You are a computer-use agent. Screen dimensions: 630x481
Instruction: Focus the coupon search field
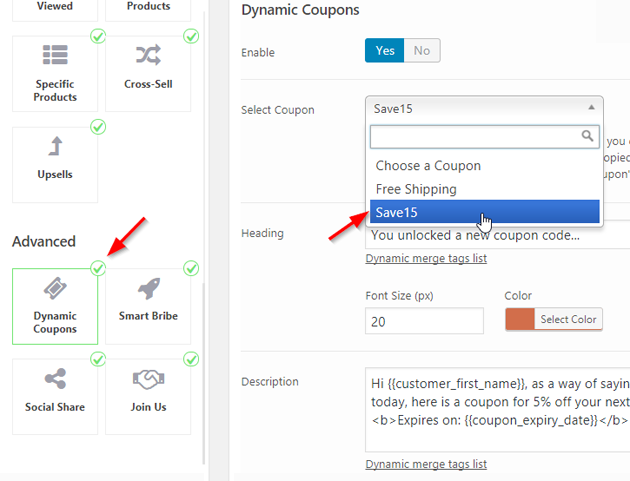pyautogui.click(x=485, y=137)
